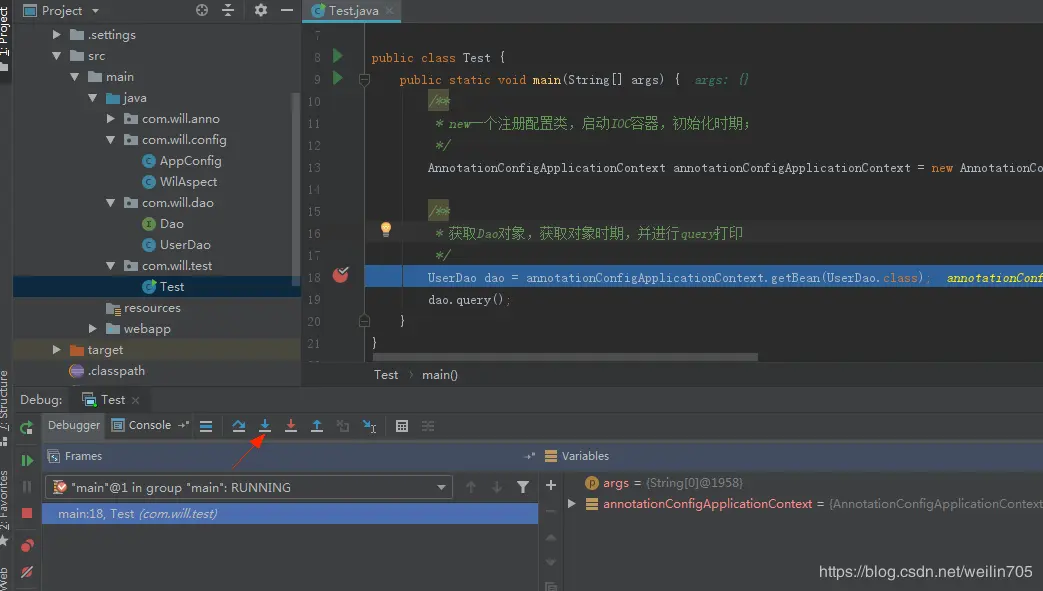
Task: Close the Test debug session tab
Action: 136,400
